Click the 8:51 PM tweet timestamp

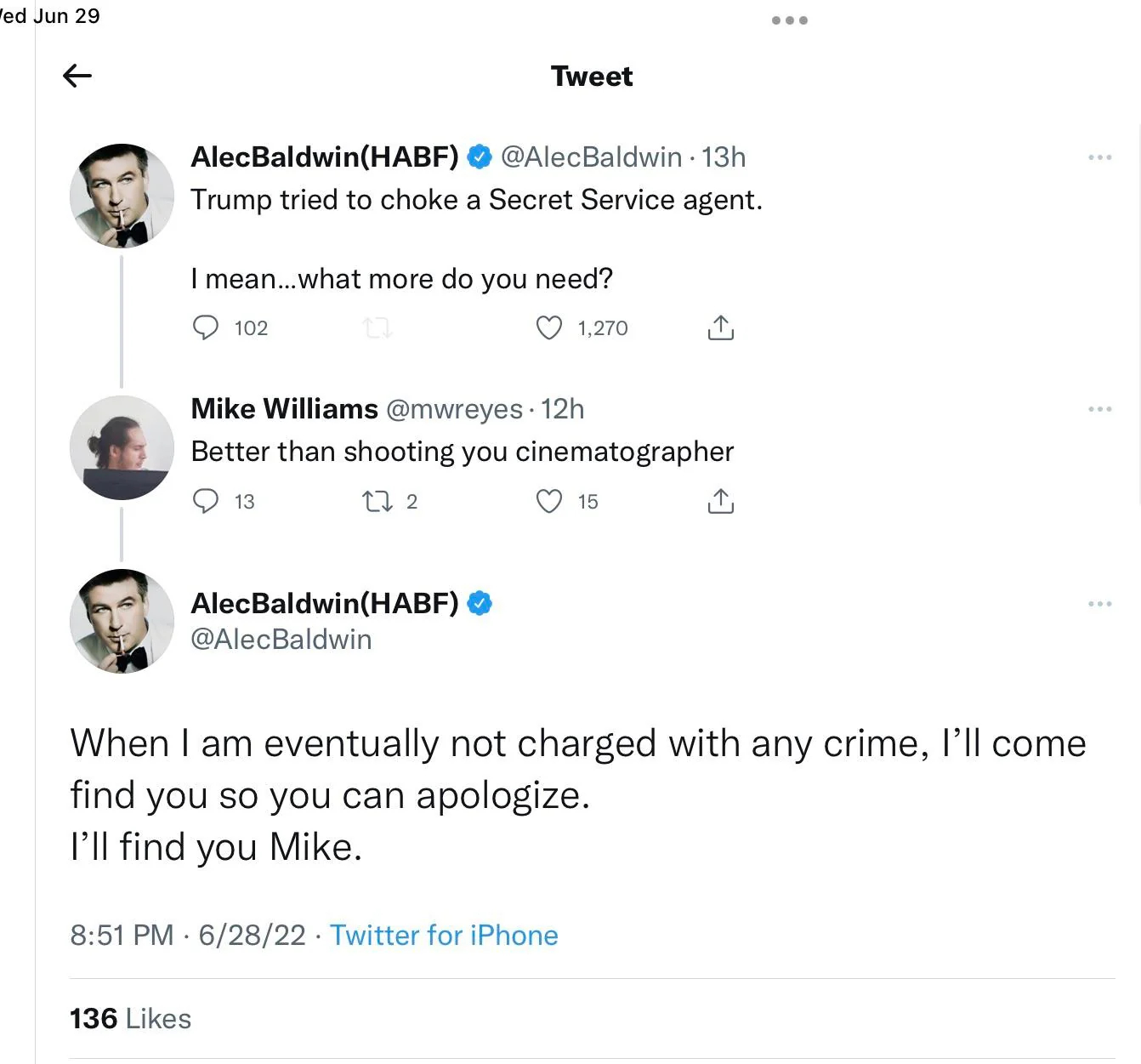(x=122, y=936)
